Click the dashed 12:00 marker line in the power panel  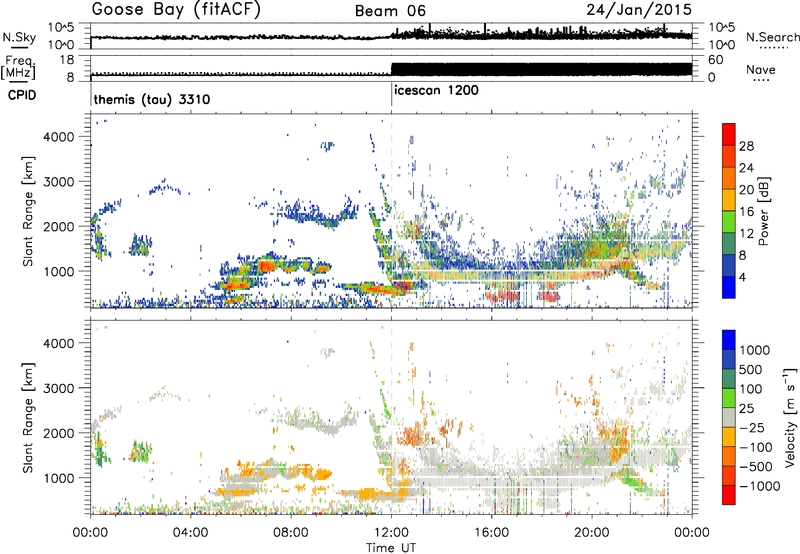(391, 211)
